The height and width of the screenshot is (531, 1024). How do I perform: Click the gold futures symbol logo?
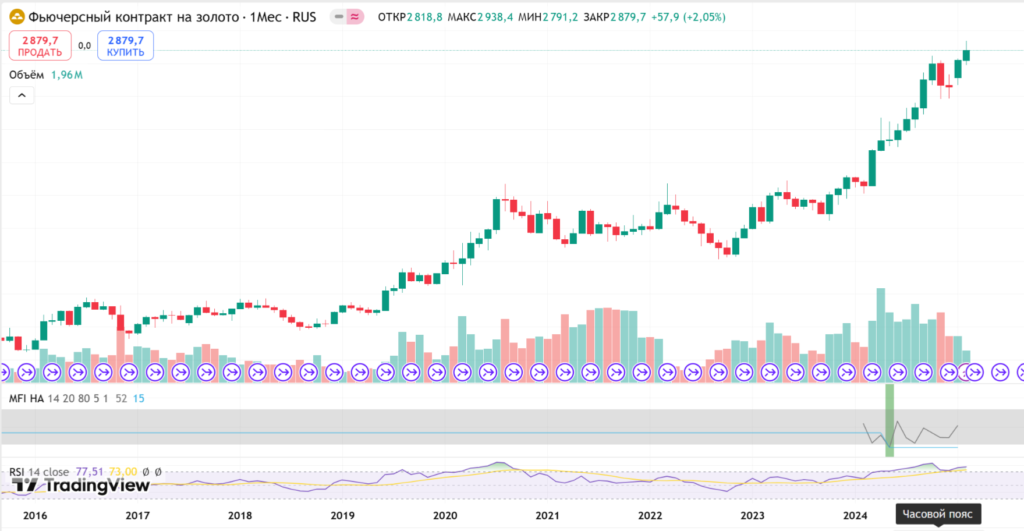click(16, 17)
